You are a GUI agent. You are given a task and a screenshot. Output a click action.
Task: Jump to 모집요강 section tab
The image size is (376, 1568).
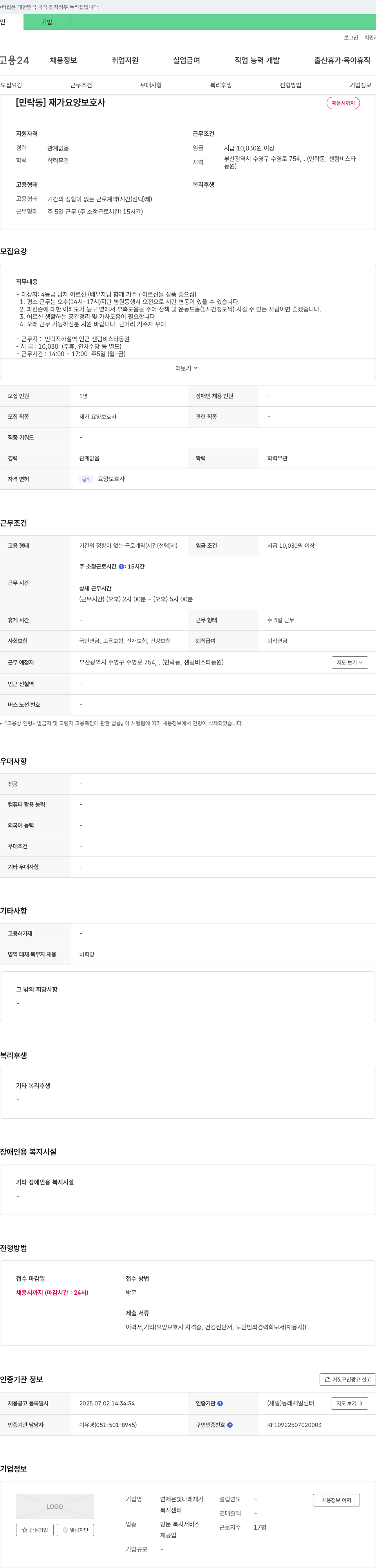point(12,85)
